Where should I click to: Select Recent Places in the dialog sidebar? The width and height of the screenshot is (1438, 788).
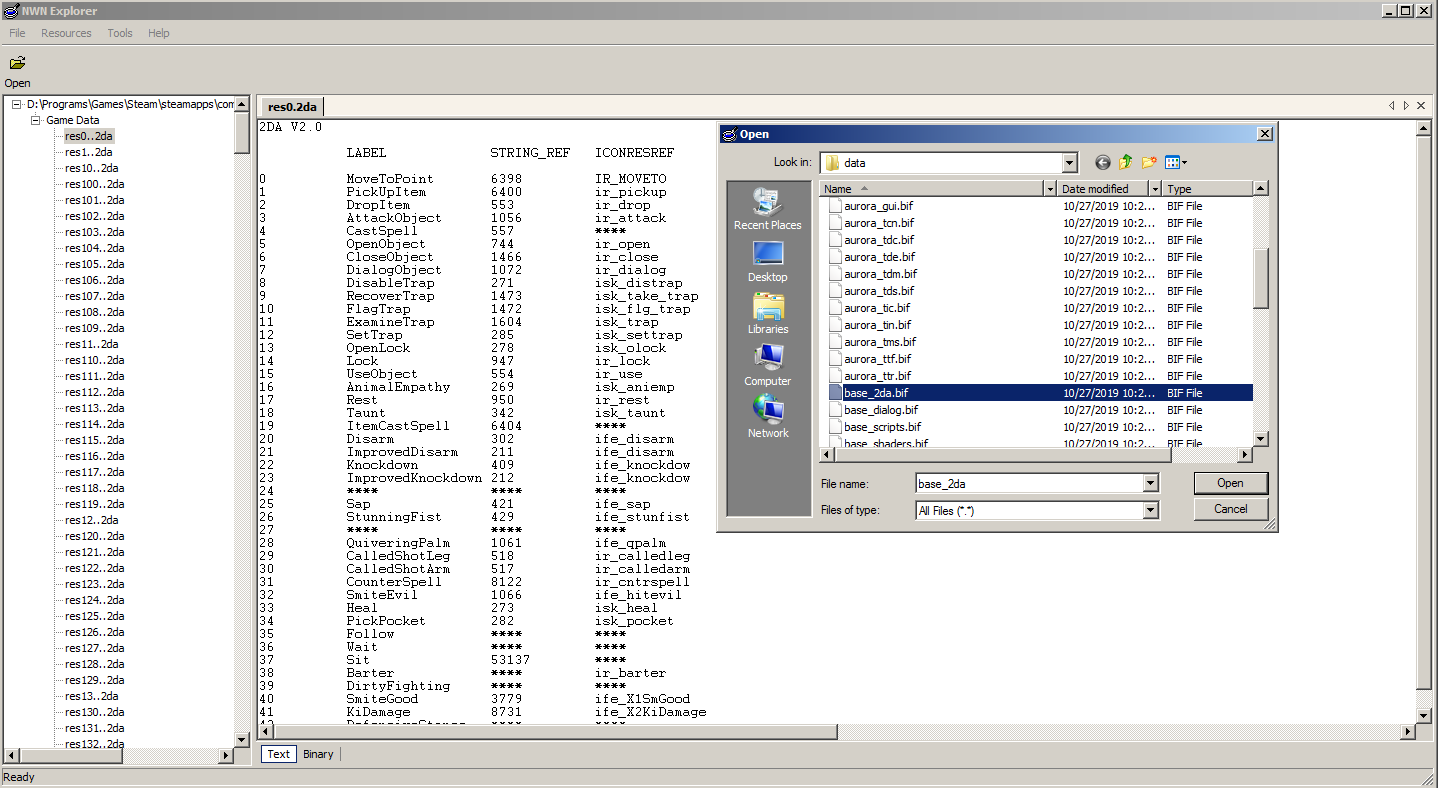coord(768,209)
